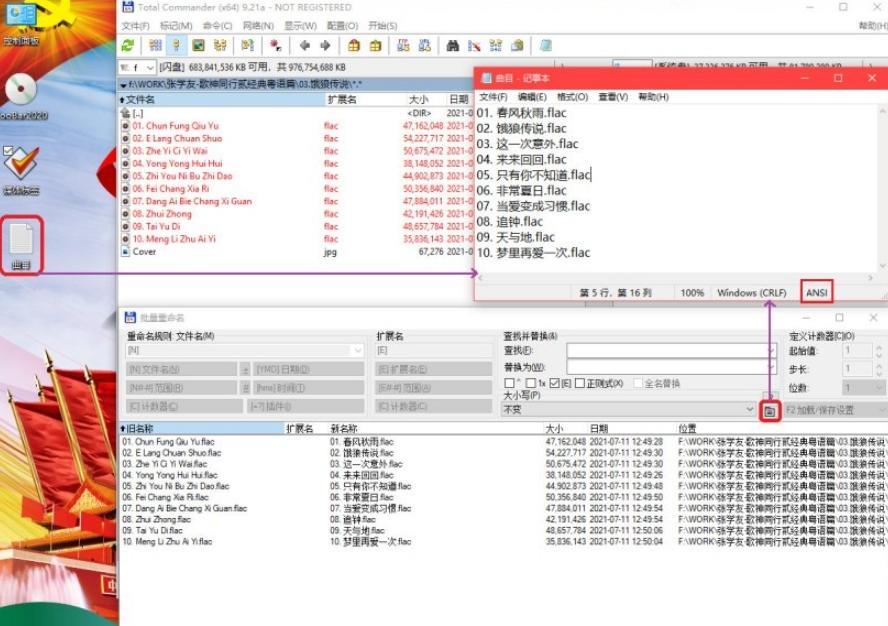Click the 起始值 spinner arrows
Image resolution: width=888 pixels, height=626 pixels.
(879, 351)
